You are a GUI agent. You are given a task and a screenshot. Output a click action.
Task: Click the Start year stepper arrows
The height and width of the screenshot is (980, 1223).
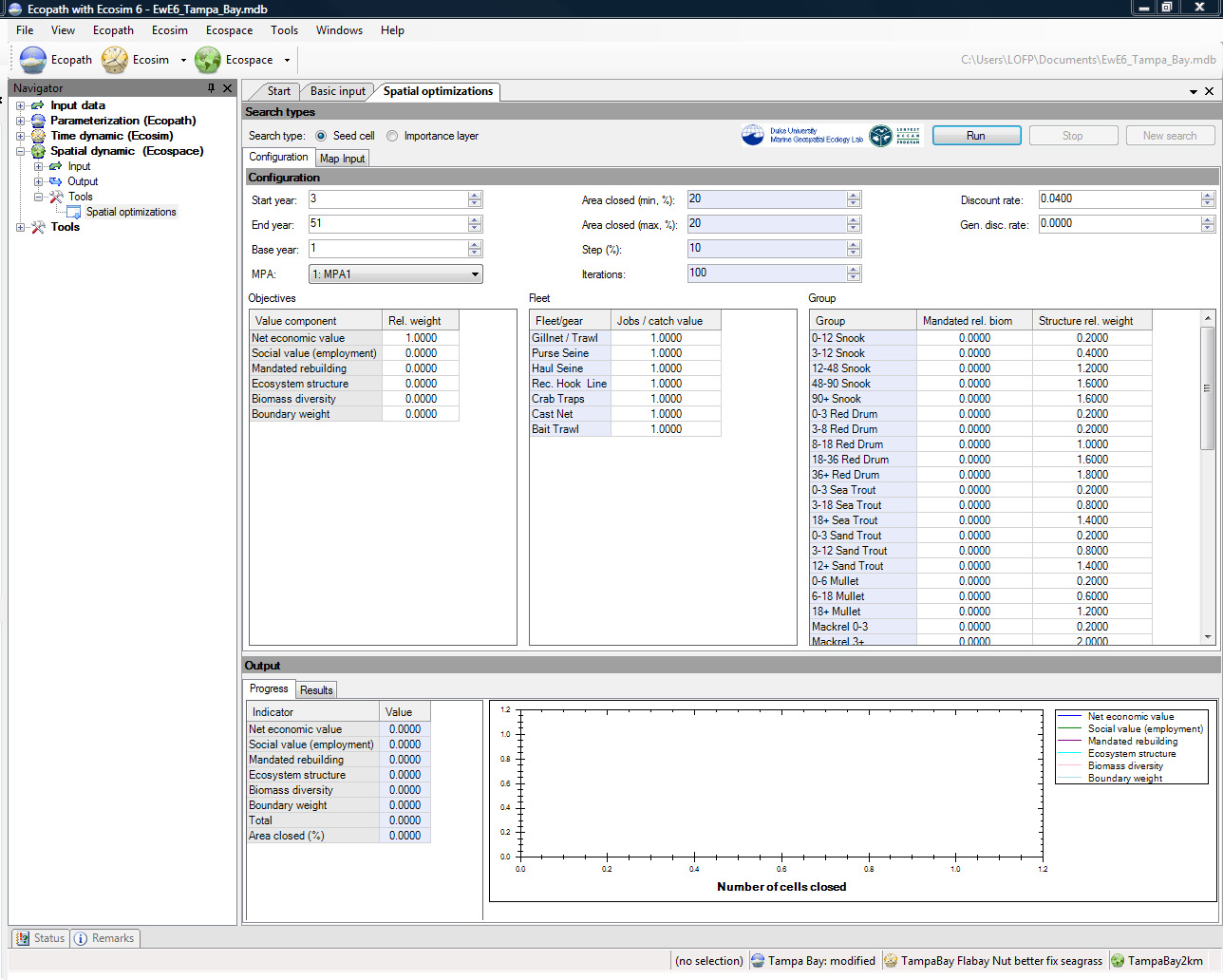pyautogui.click(x=475, y=199)
